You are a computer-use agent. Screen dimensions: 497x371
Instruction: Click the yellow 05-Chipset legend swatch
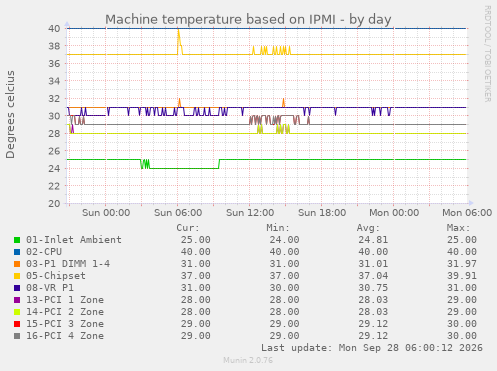[17, 276]
